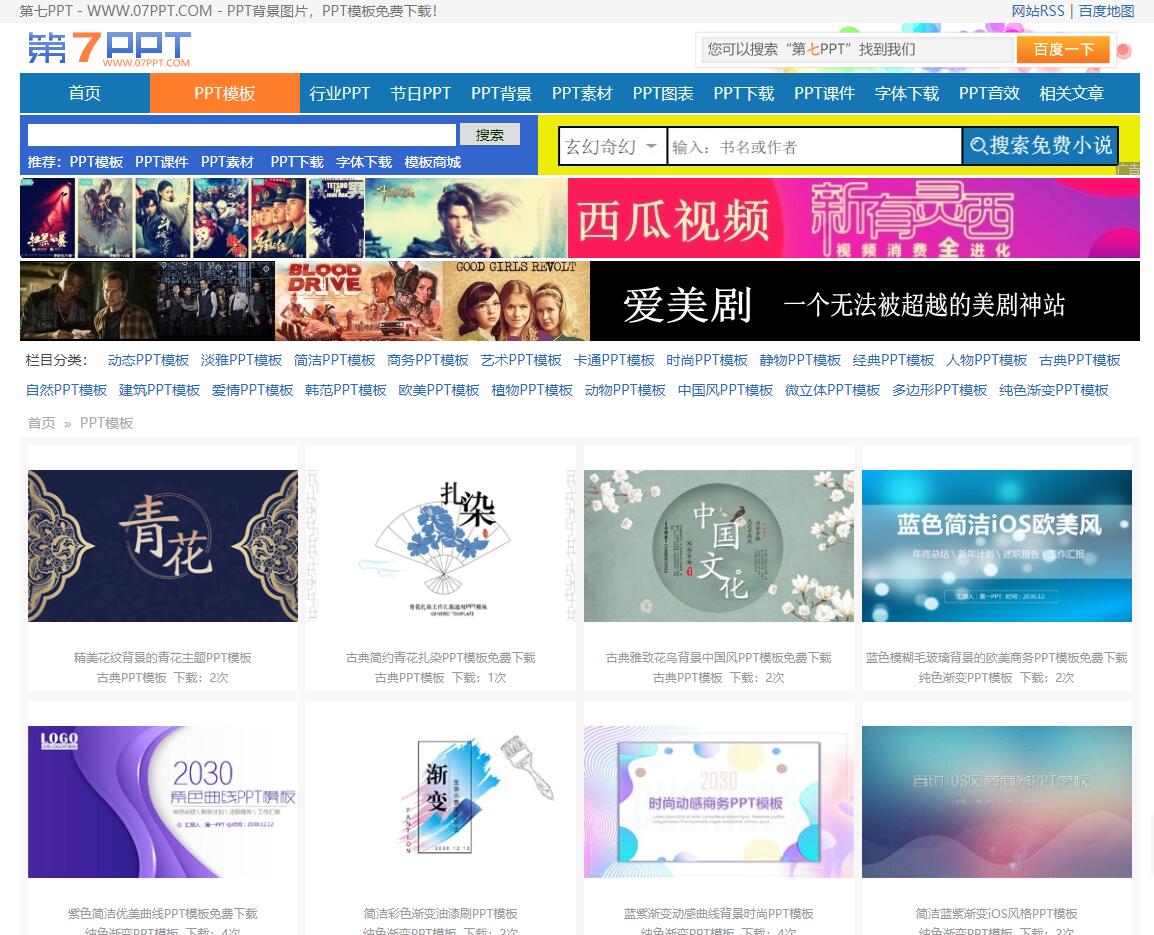Open the 卡通PPT模板 category
The image size is (1154, 935).
coord(614,360)
